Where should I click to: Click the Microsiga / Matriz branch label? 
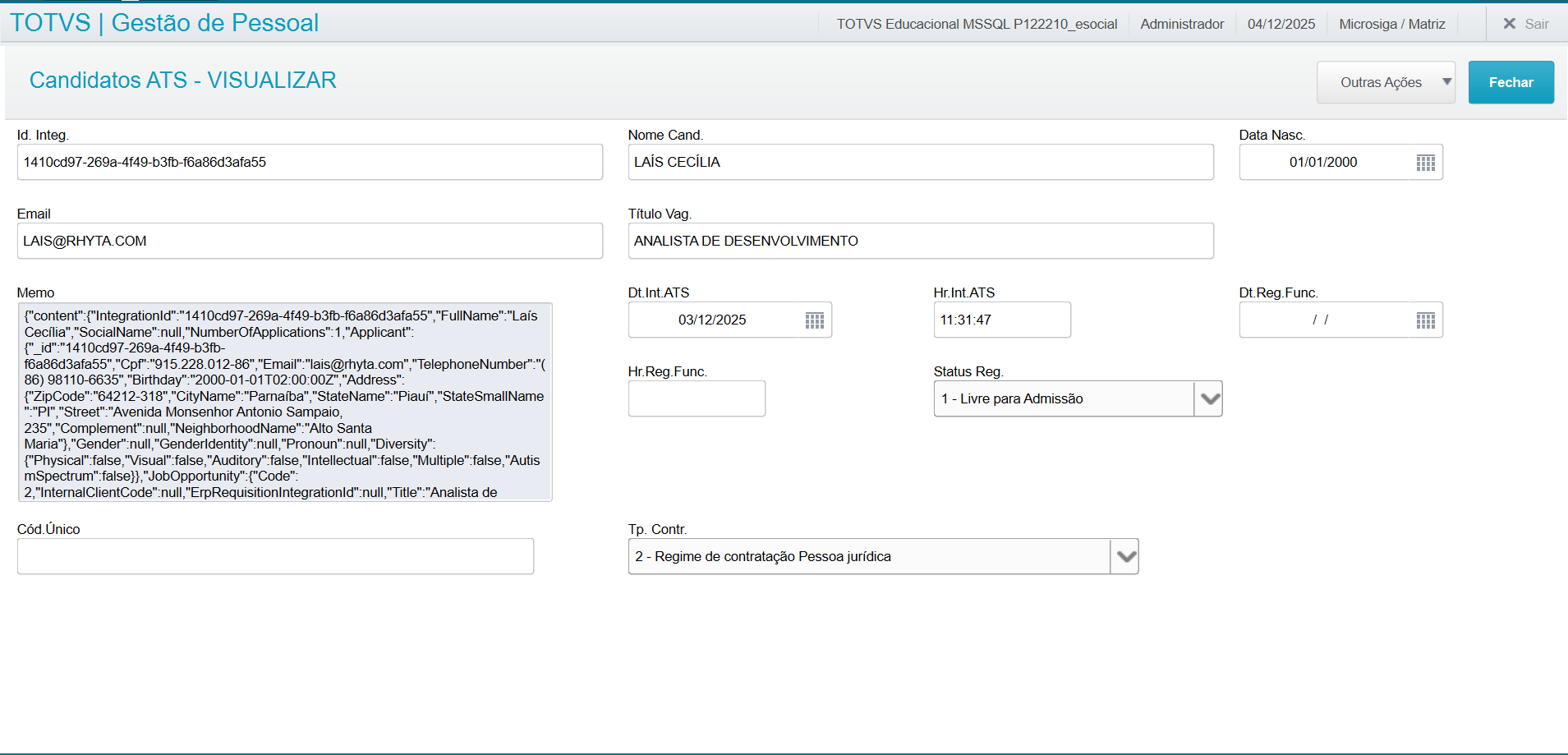point(1391,24)
